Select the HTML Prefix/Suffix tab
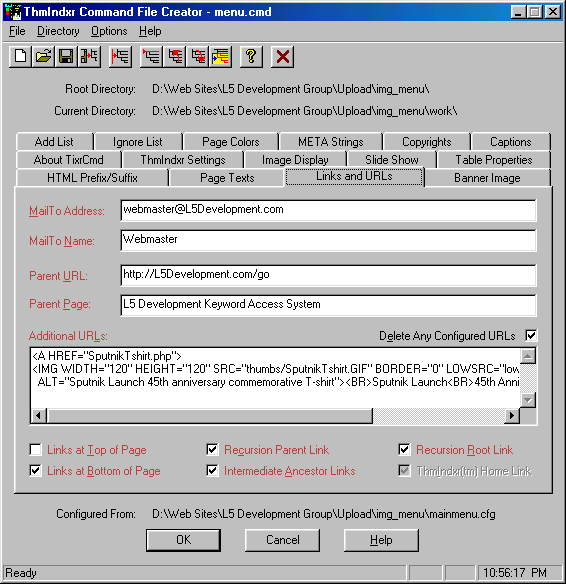566x584 pixels. pyautogui.click(x=92, y=177)
